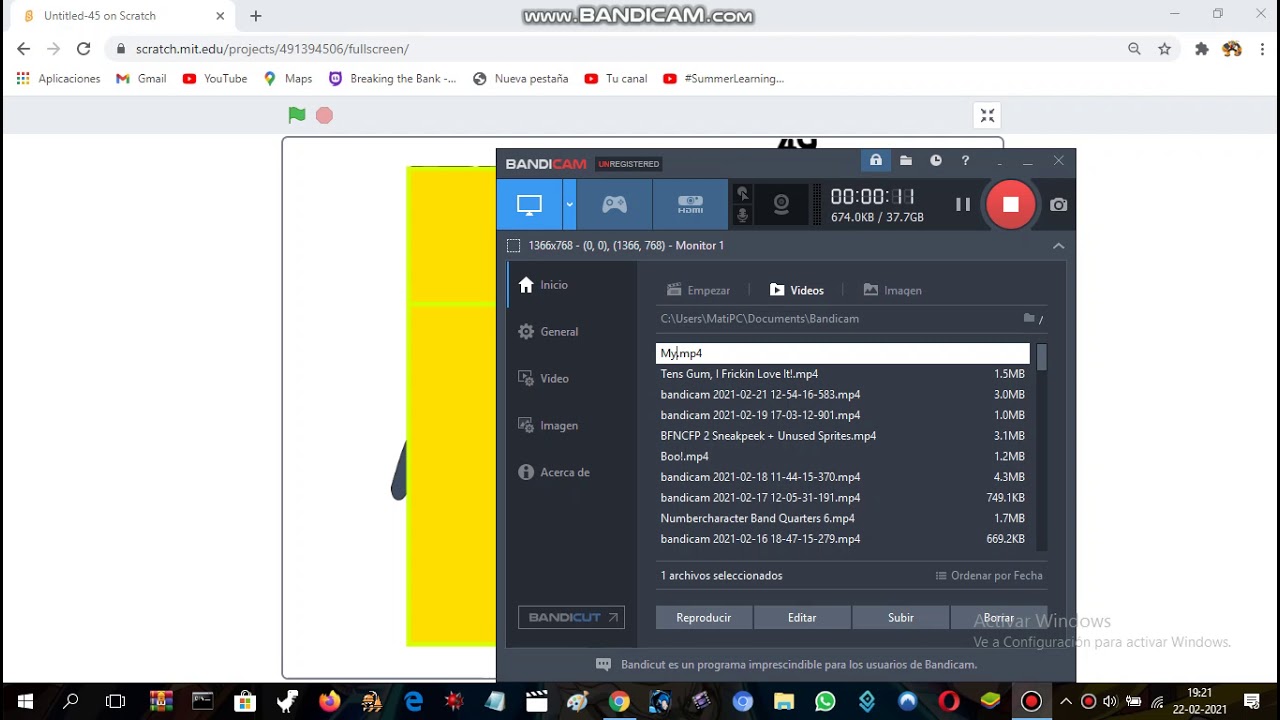Stop recording with red stop button
This screenshot has width=1280, height=720.
(1011, 204)
